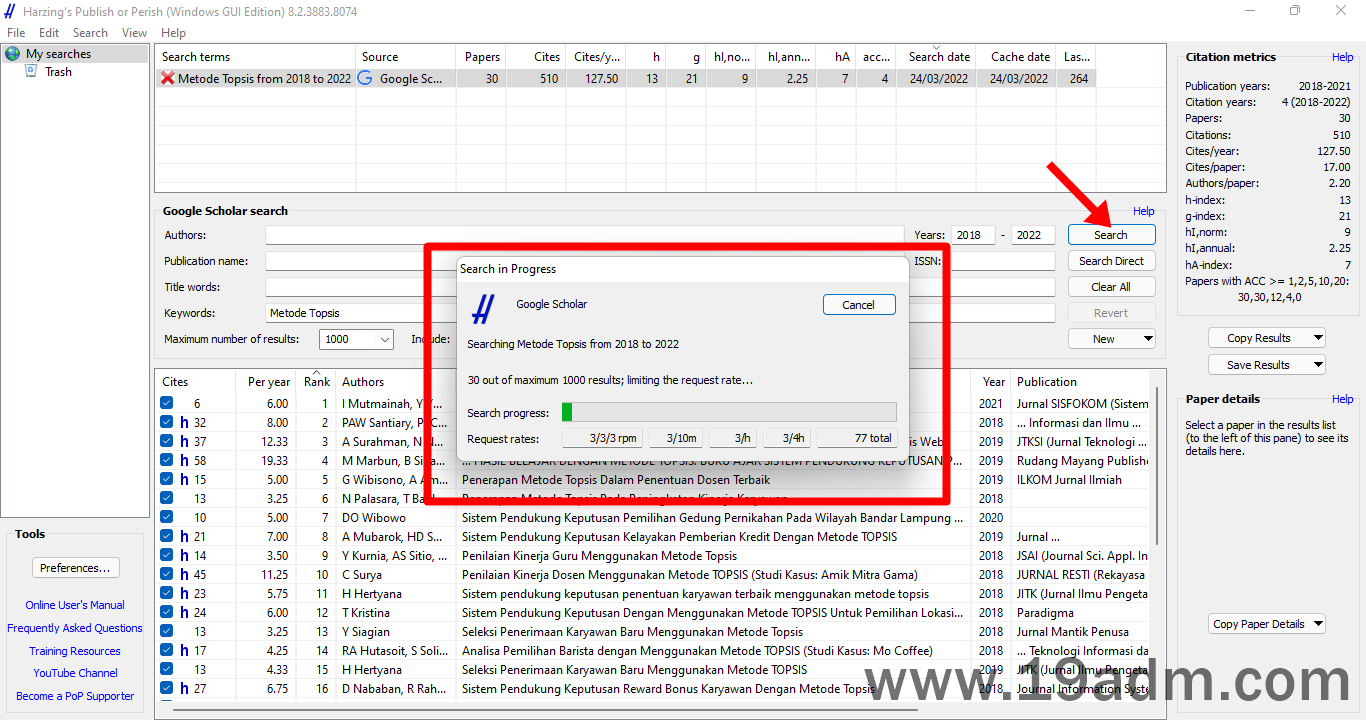Open the Preferences dialog
1366x720 pixels.
[76, 568]
